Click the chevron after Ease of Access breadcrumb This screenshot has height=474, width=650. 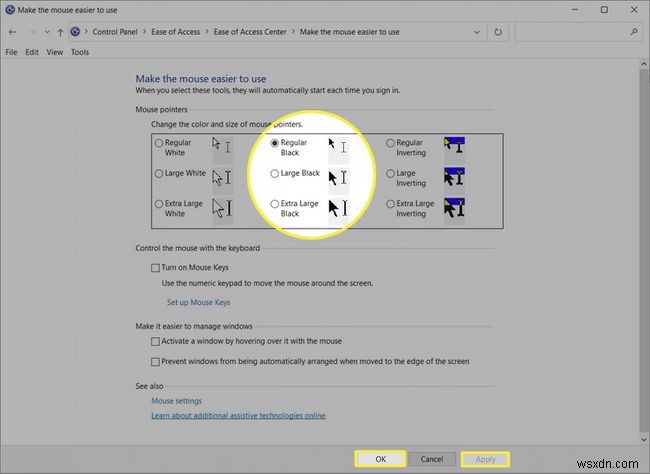[207, 32]
